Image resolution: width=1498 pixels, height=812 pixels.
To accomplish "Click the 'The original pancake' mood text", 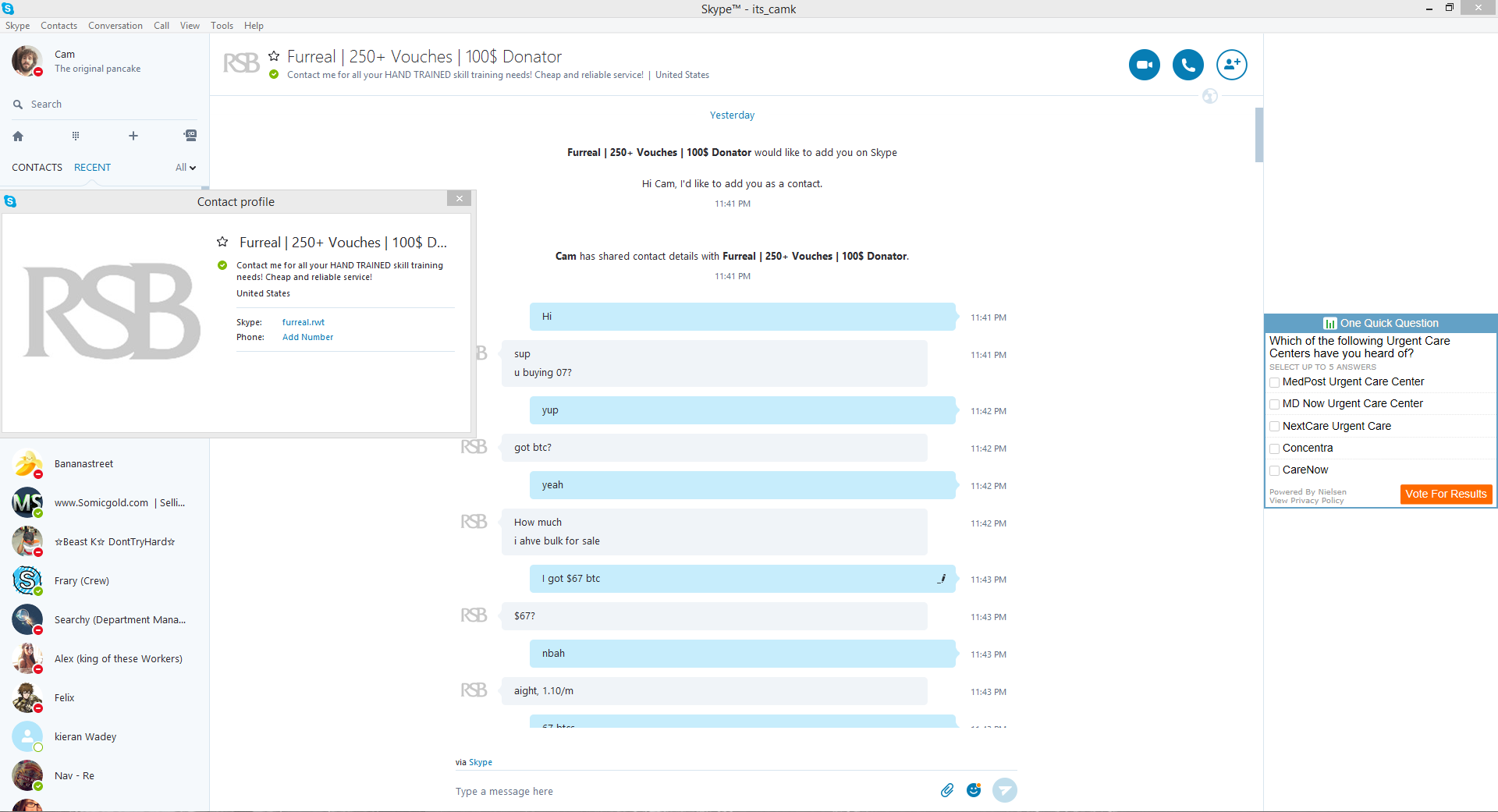I will 98,69.
